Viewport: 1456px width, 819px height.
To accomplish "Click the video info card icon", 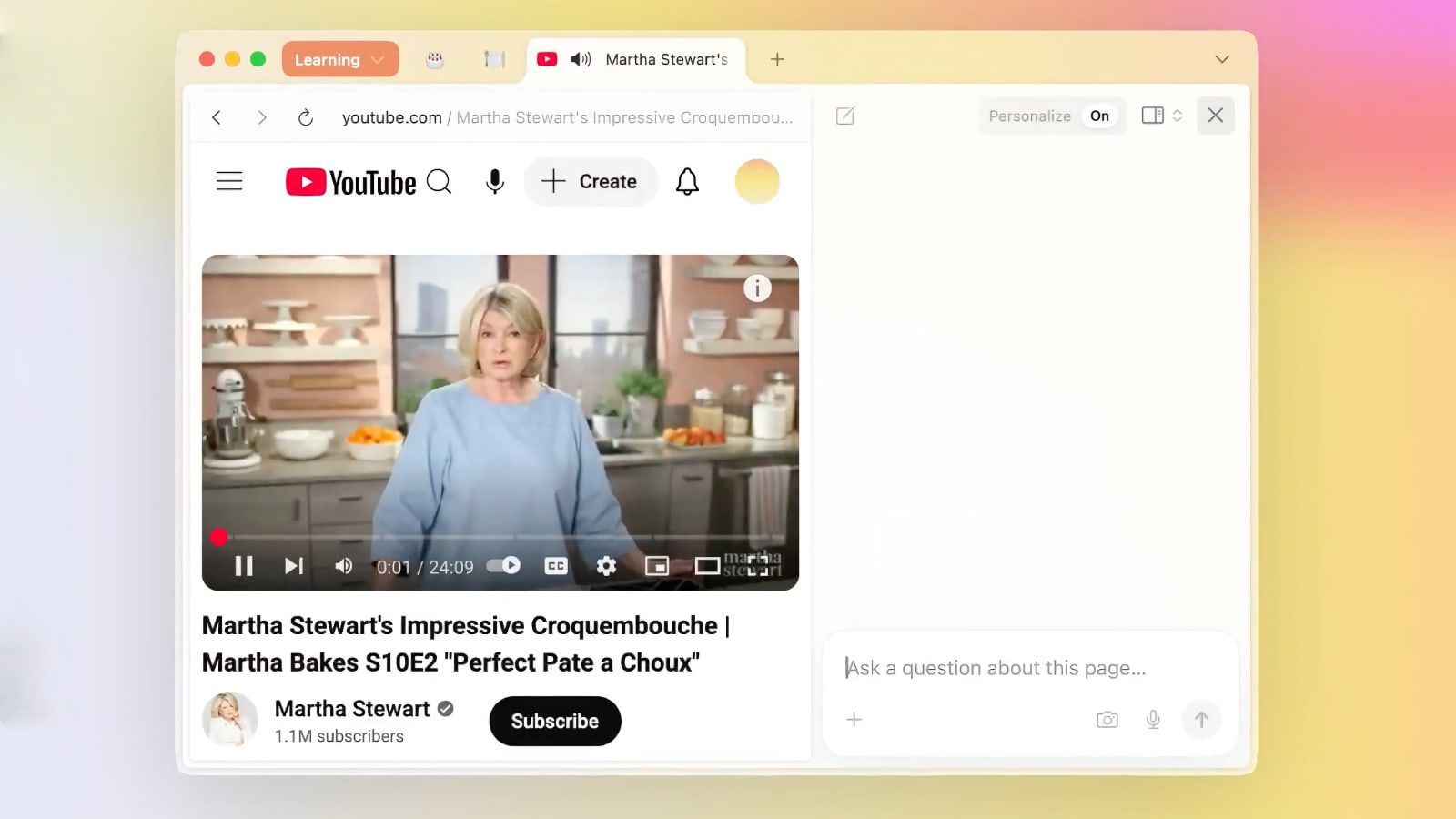I will pos(757,288).
